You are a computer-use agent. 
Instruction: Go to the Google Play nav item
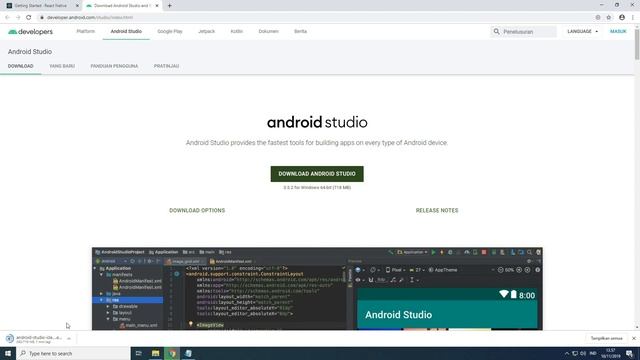tap(170, 31)
